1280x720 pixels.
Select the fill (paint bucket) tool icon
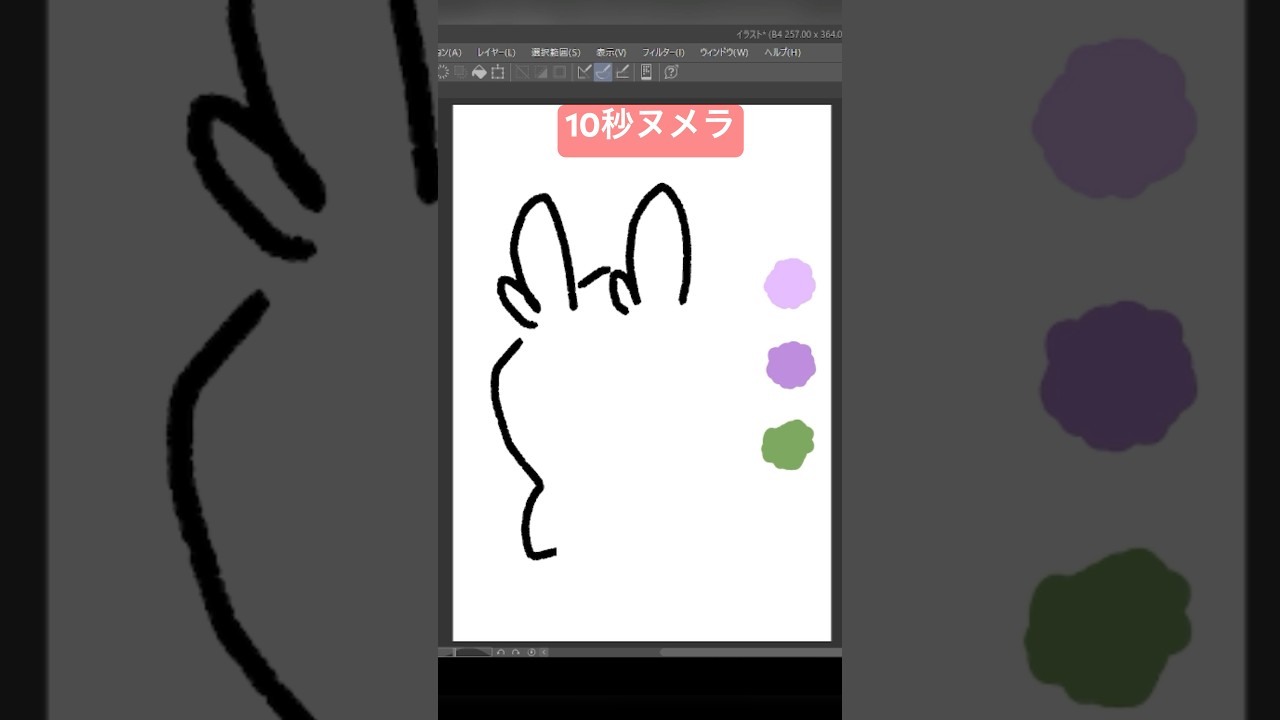click(x=480, y=71)
